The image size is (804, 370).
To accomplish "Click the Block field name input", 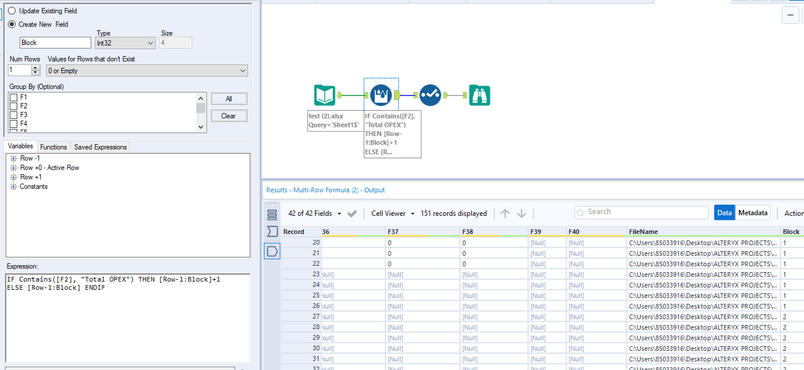I will (x=55, y=43).
